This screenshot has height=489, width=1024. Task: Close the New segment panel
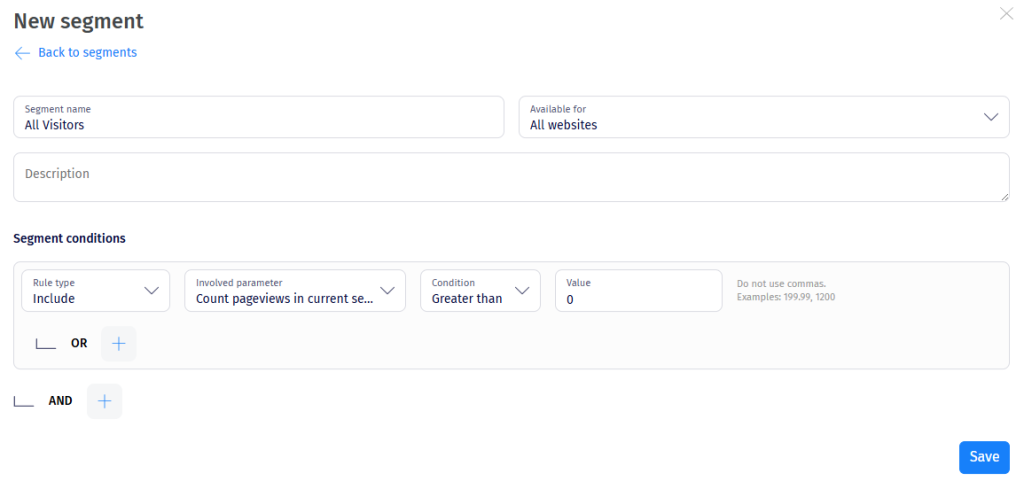[1006, 14]
